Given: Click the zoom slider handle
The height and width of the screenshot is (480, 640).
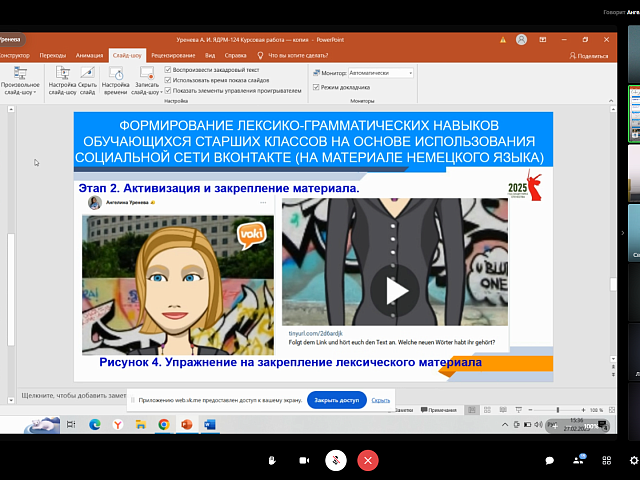Looking at the screenshot, I should 558,410.
